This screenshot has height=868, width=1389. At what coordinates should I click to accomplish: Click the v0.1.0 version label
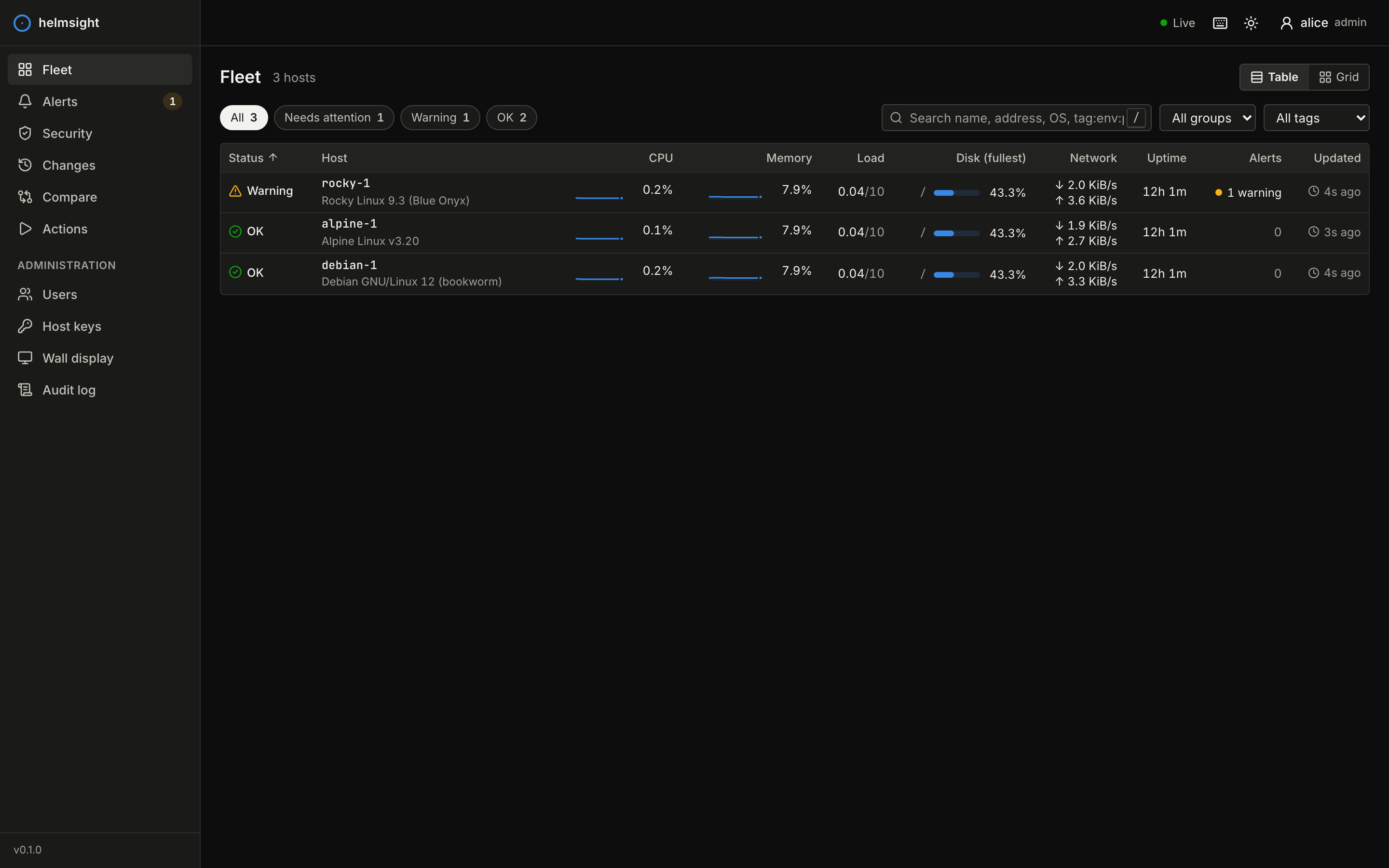click(27, 850)
